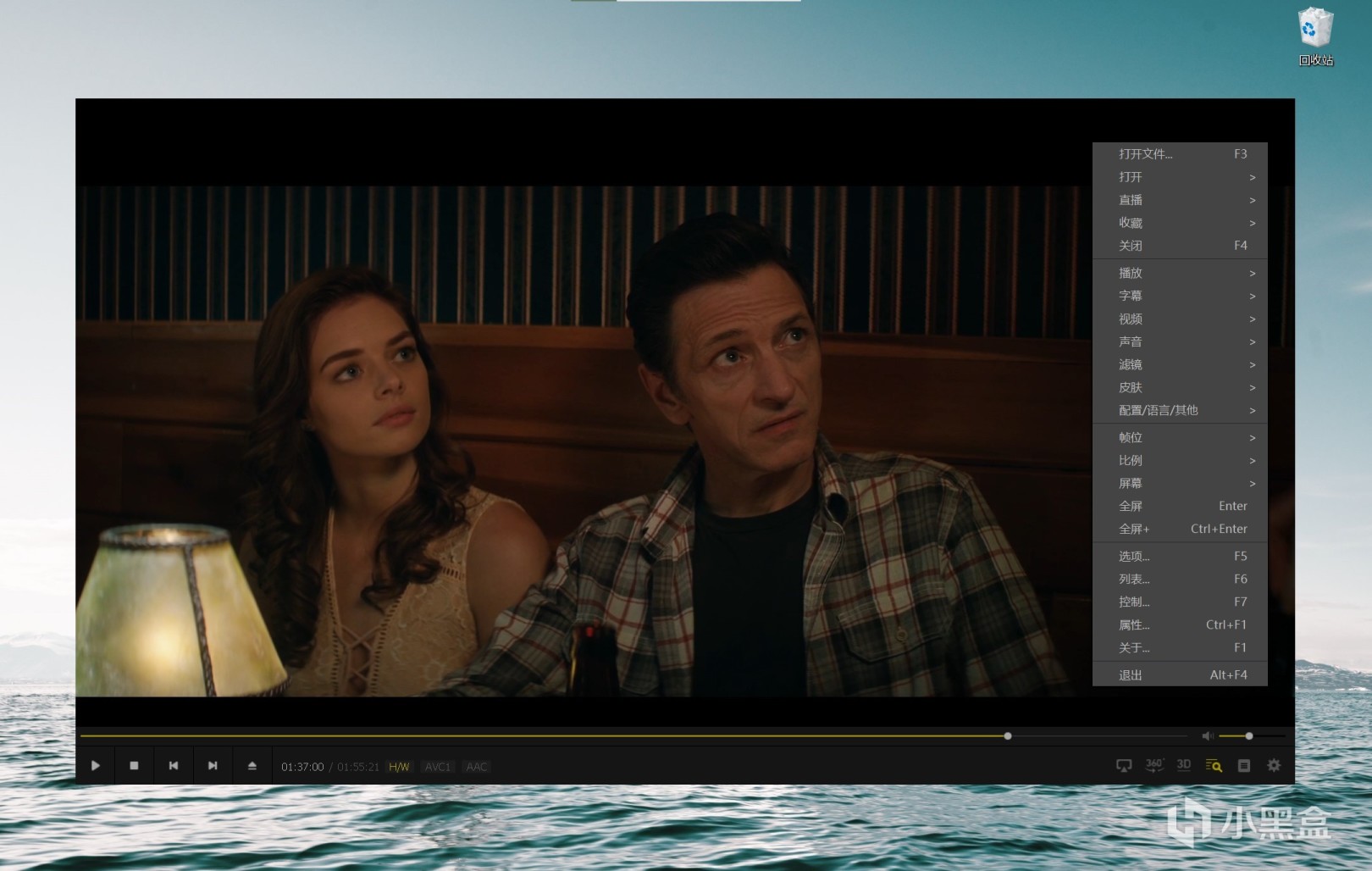The height and width of the screenshot is (871, 1372).
Task: Open 选项... from the menu
Action: coord(1180,556)
